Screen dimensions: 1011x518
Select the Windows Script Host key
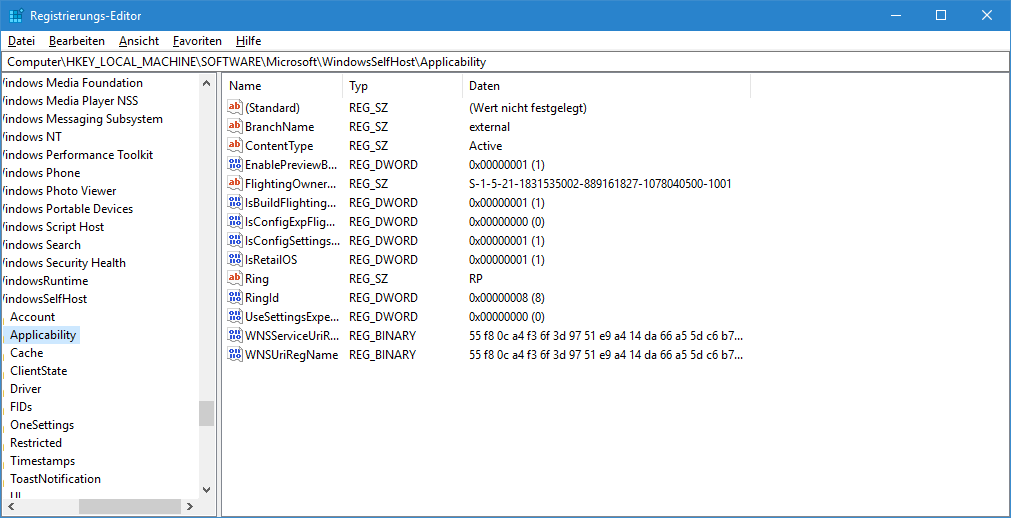(x=53, y=226)
